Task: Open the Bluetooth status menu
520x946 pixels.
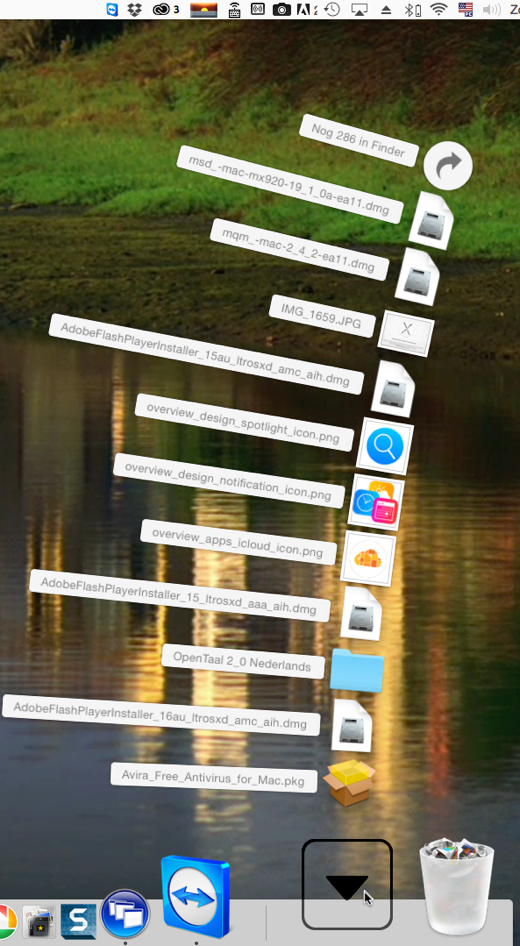Action: pos(412,9)
